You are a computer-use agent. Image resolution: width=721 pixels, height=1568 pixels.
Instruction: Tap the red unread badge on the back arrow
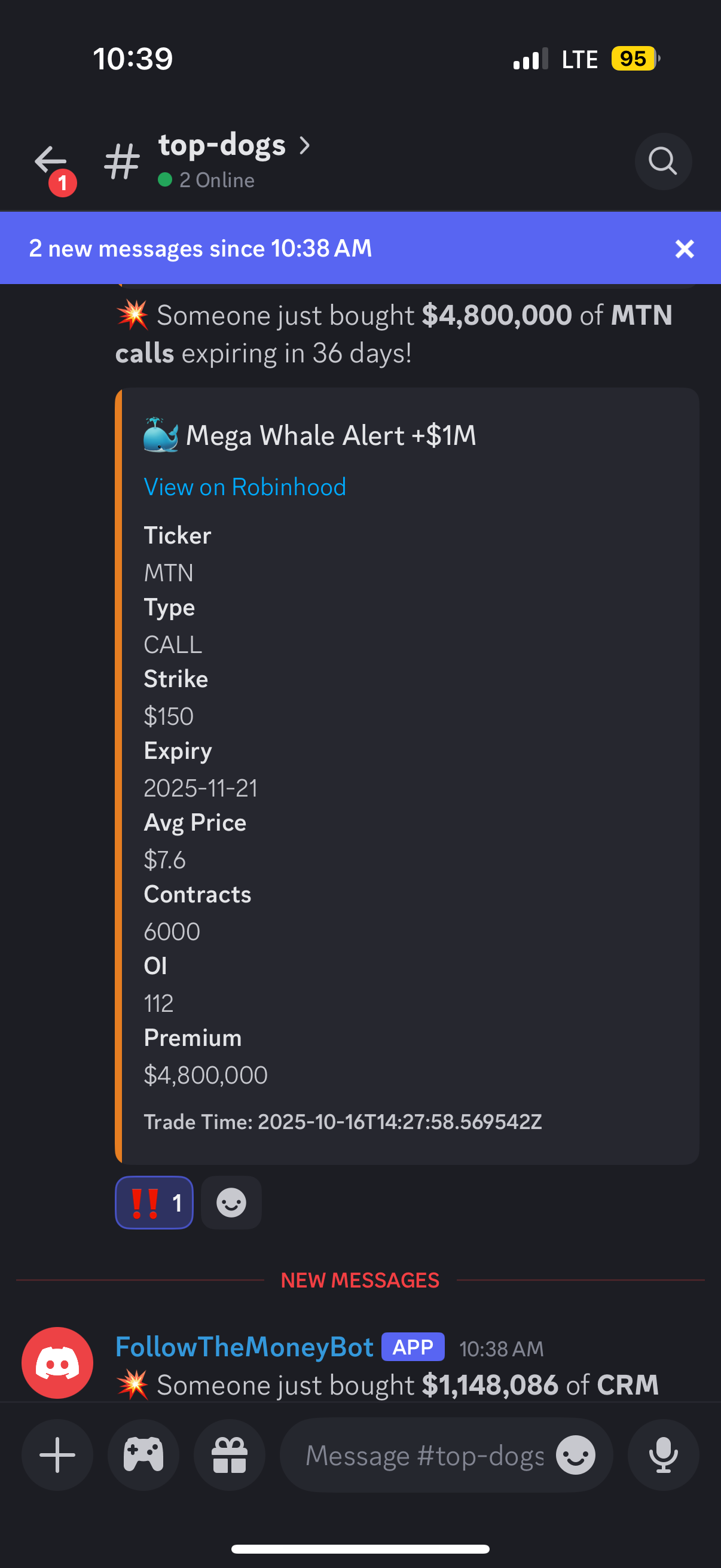click(62, 182)
